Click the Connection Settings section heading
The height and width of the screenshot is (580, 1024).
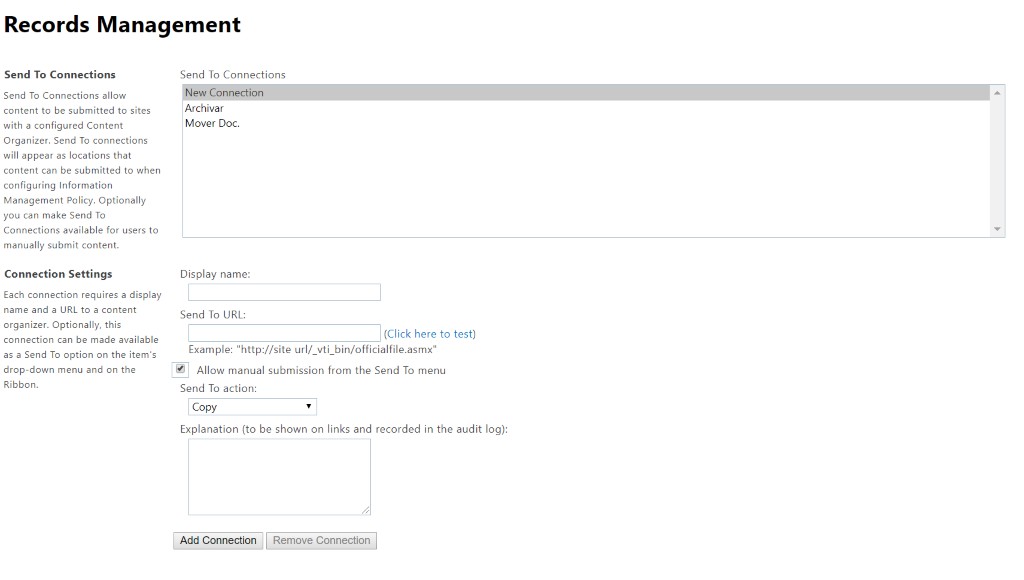(58, 274)
